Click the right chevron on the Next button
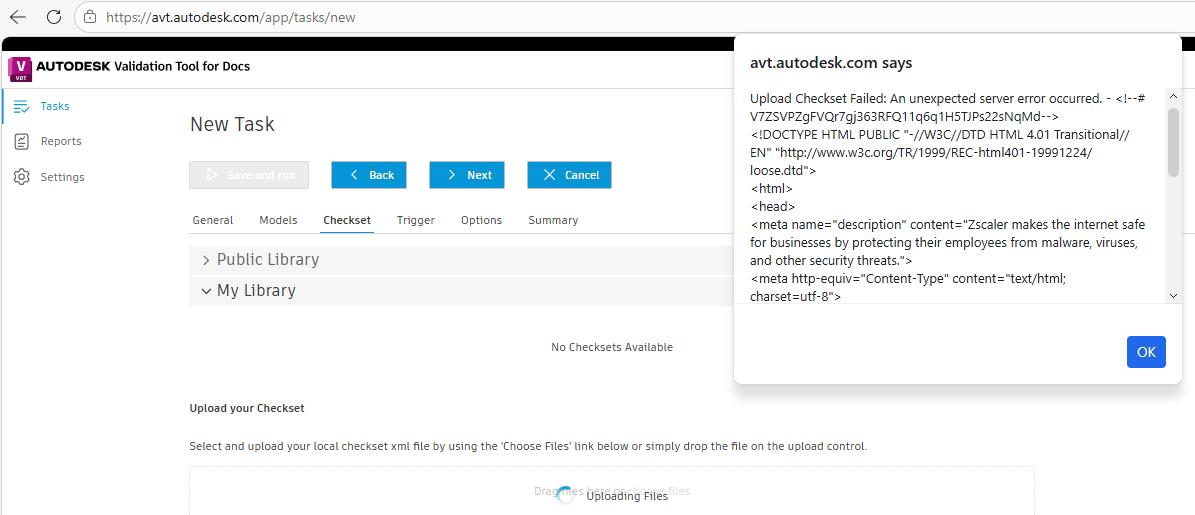This screenshot has width=1195, height=515. [x=452, y=175]
